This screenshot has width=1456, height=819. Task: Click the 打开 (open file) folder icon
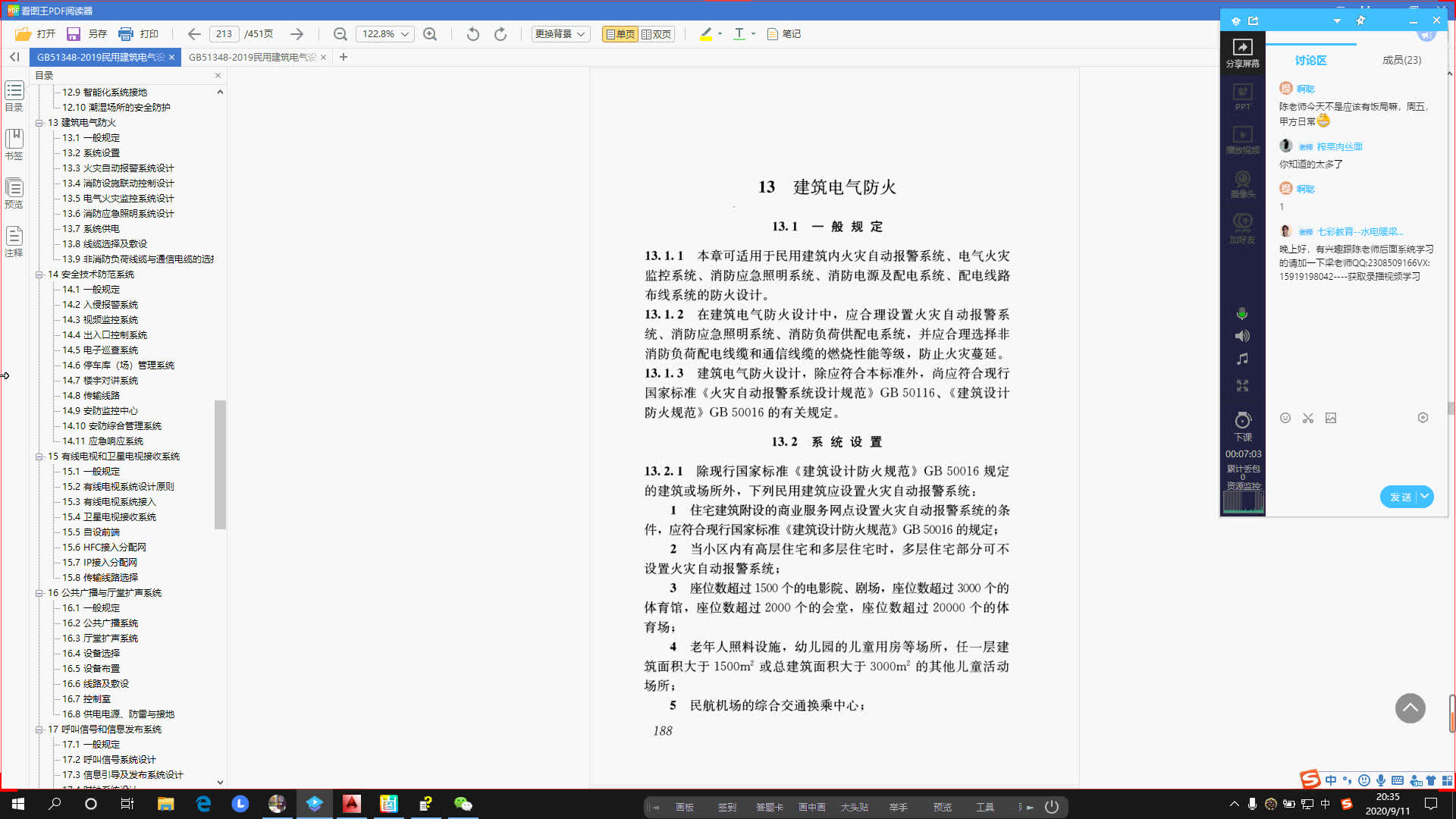(x=23, y=34)
